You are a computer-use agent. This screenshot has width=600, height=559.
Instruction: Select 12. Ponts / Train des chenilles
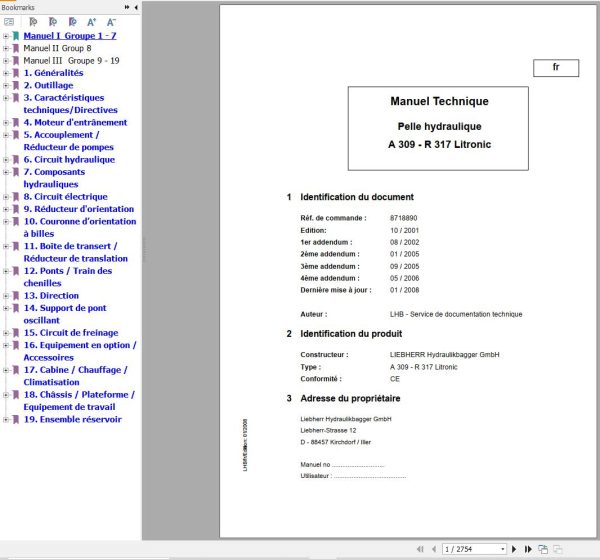[68, 277]
